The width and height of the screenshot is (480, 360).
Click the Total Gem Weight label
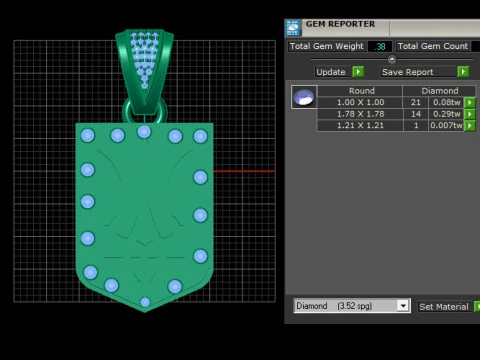[326, 46]
